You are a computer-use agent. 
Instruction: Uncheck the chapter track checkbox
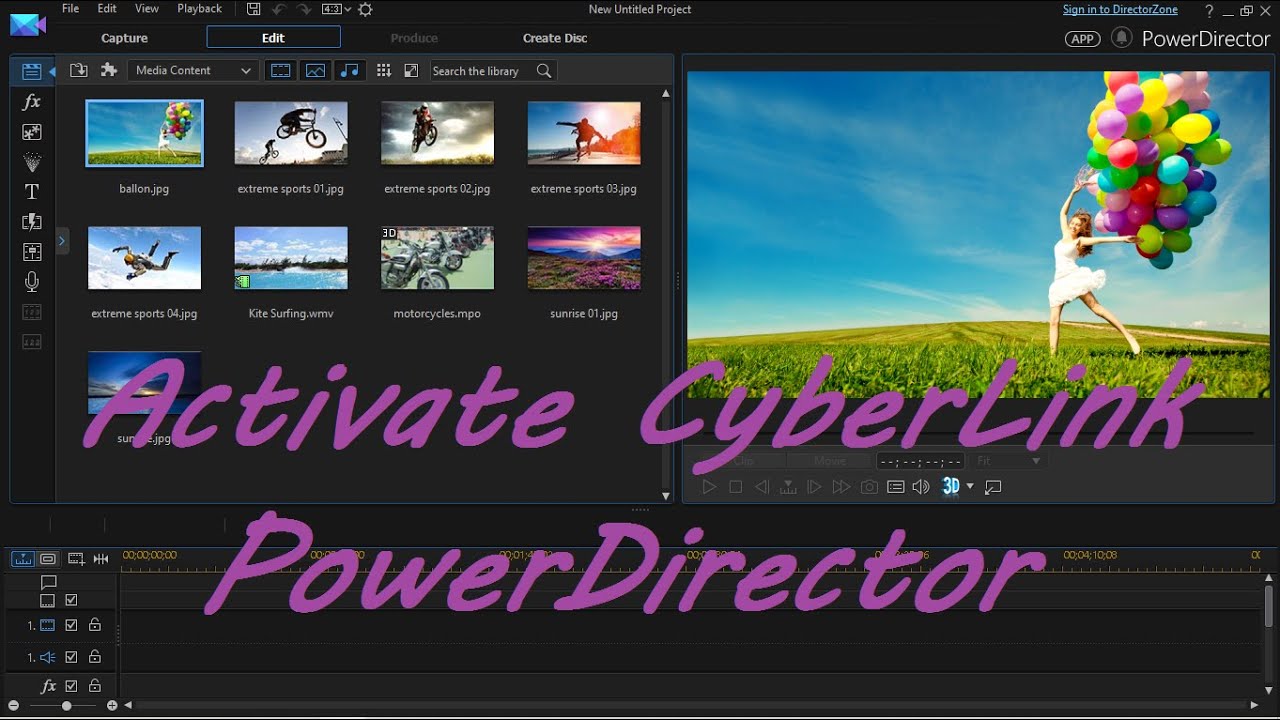(71, 600)
